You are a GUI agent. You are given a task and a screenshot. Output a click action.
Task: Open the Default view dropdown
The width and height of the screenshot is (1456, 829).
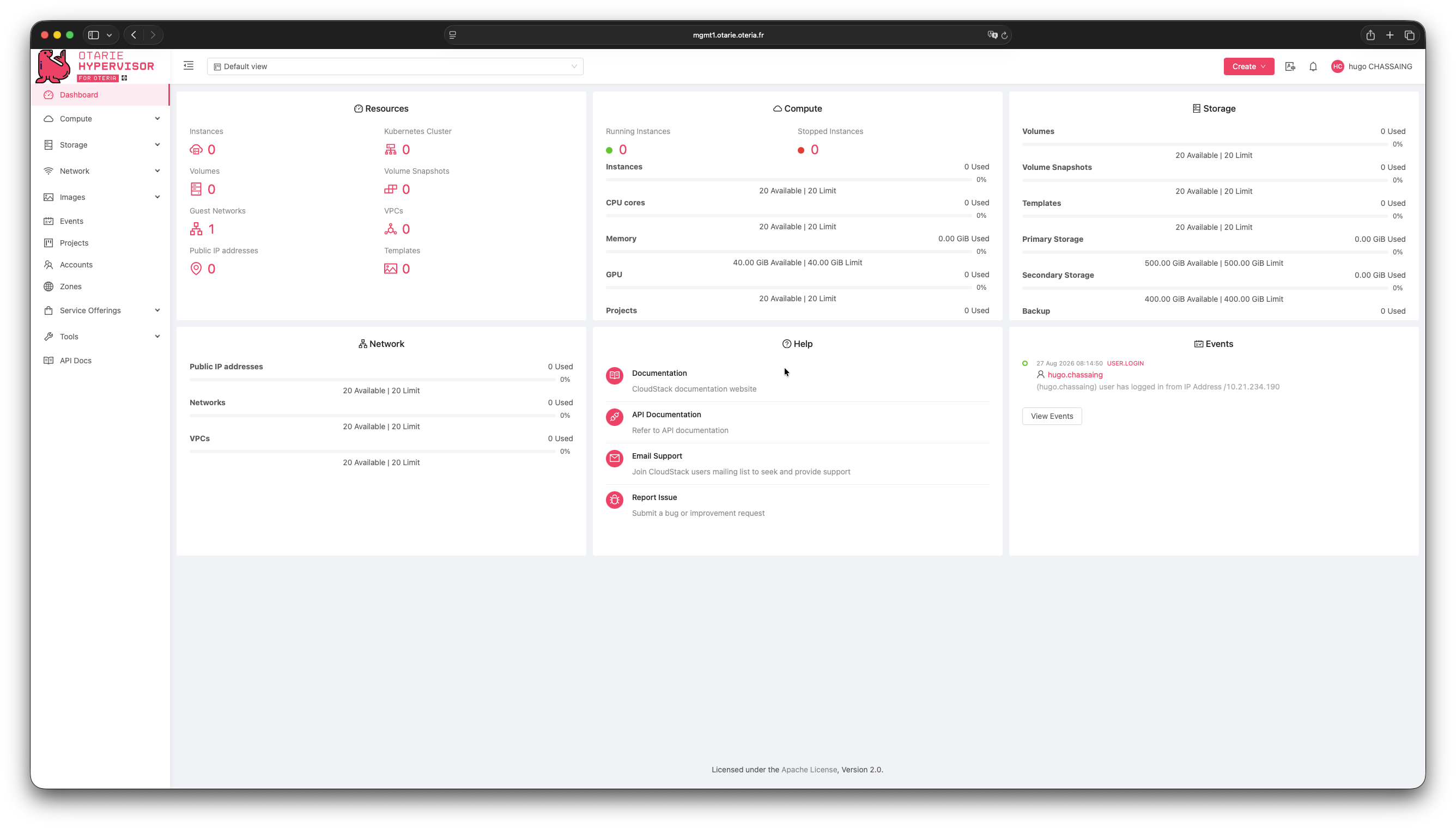point(395,66)
